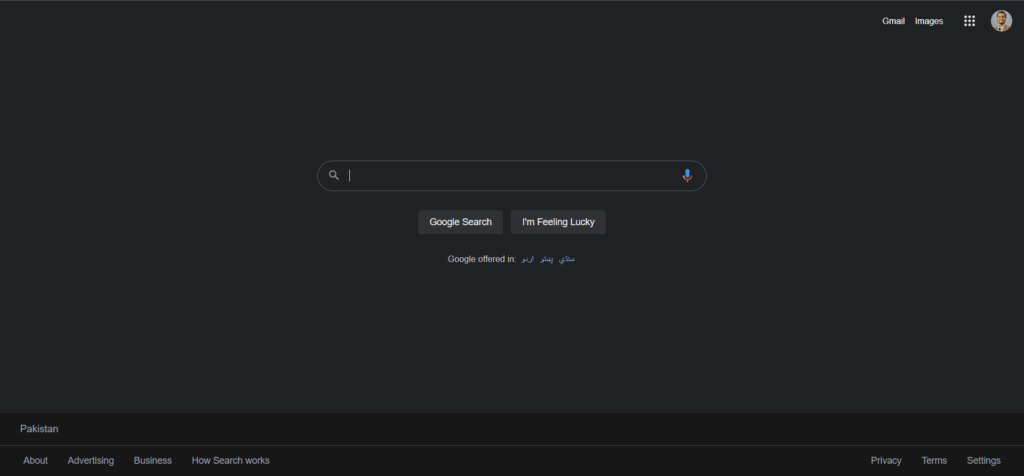1024x476 pixels.
Task: Open the Privacy footer link
Action: coord(886,460)
